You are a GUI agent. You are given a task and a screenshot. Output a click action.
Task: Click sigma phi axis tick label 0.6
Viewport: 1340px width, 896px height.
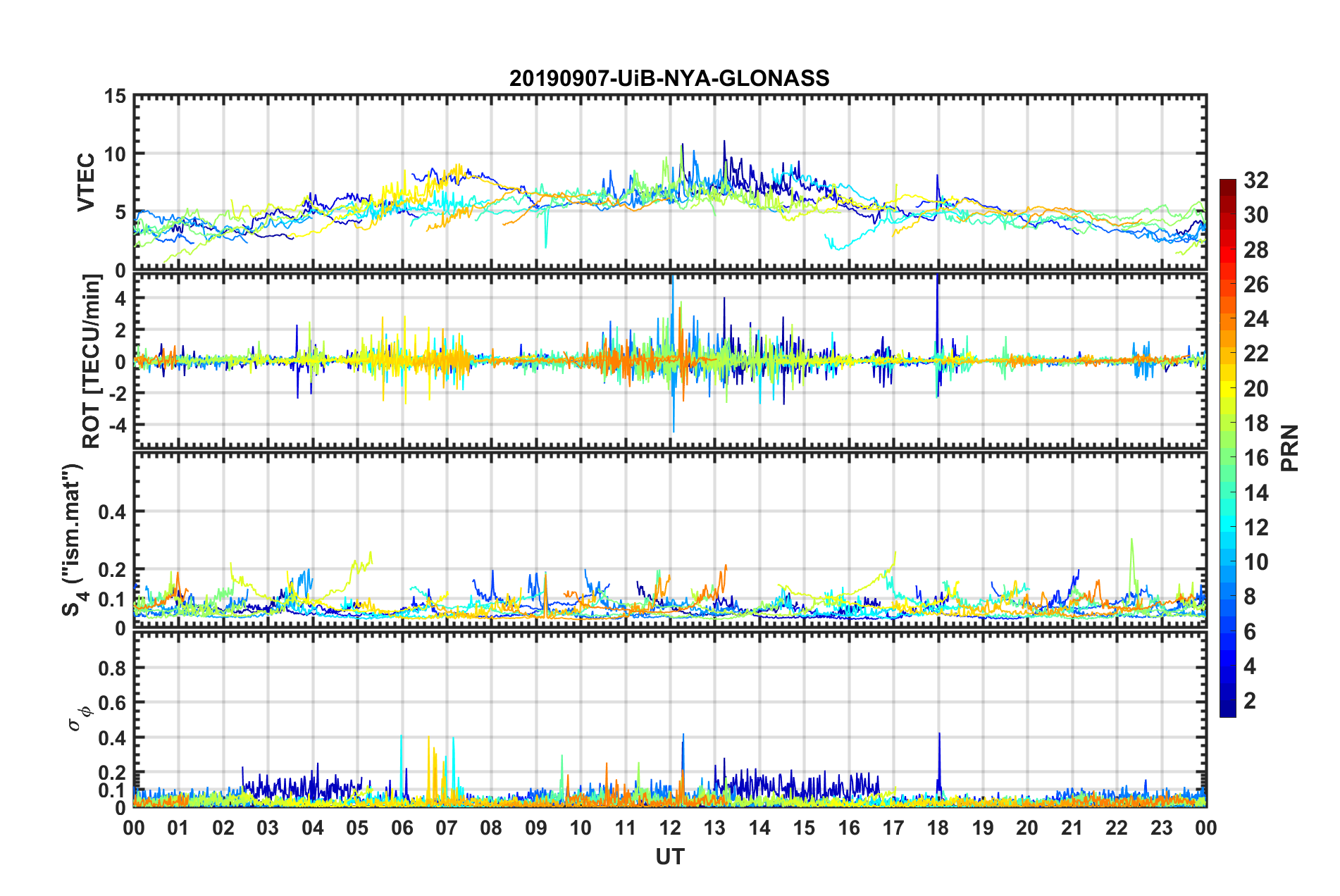(112, 703)
